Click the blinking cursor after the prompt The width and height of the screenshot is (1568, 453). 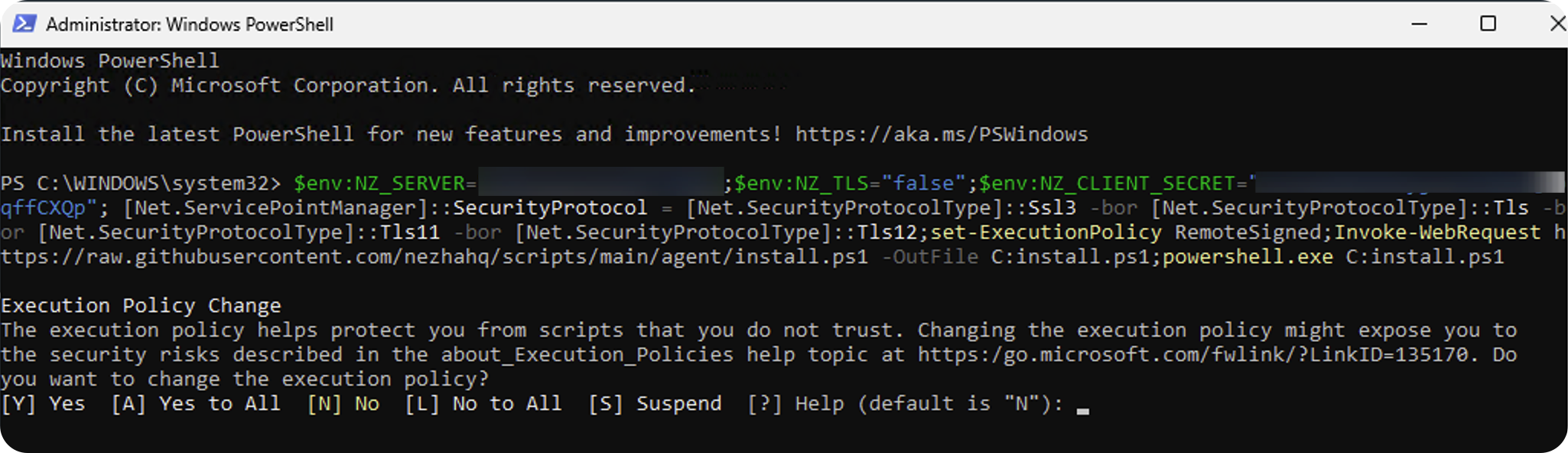[x=1082, y=411]
